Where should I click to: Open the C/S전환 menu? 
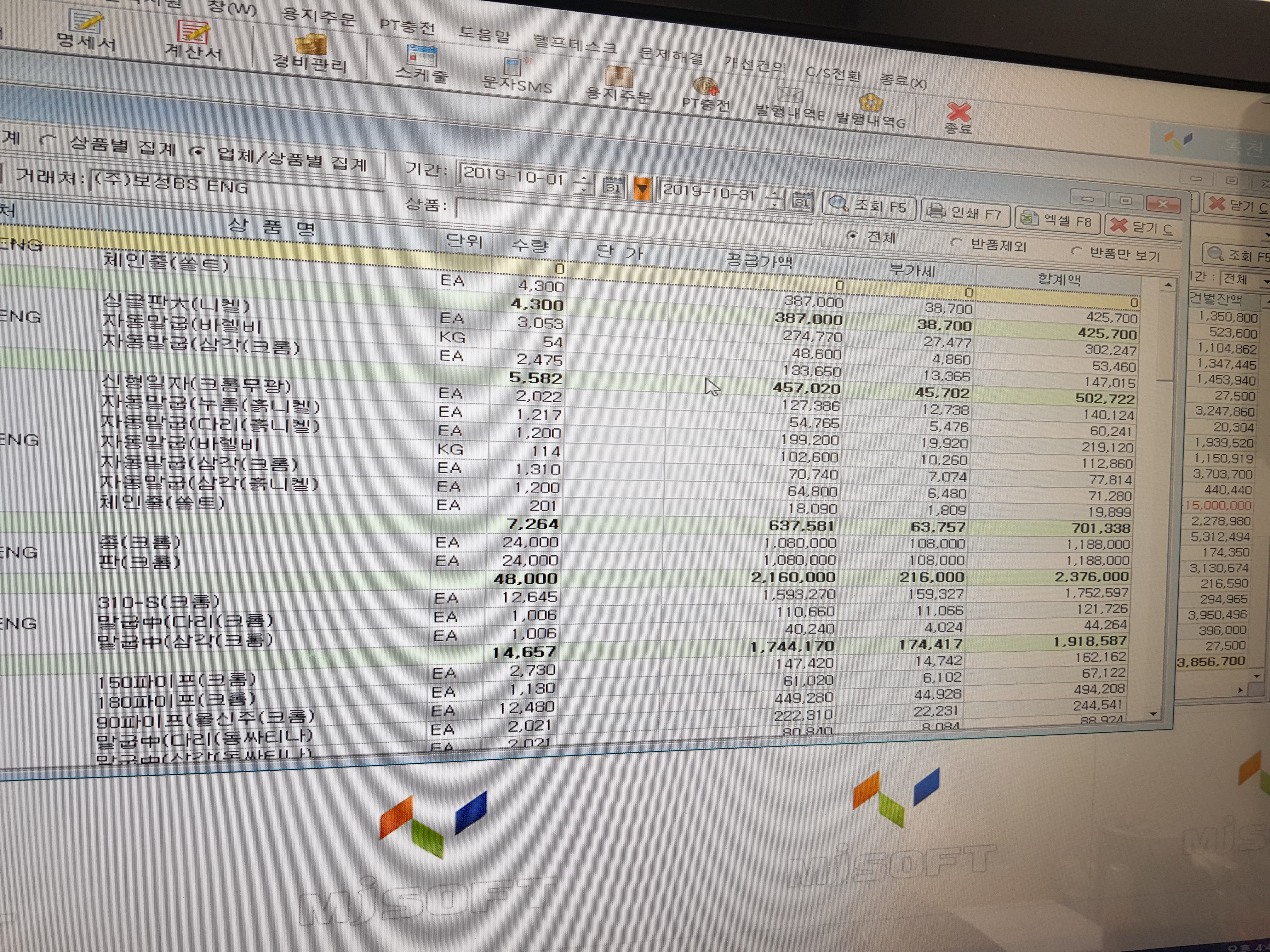tap(833, 73)
